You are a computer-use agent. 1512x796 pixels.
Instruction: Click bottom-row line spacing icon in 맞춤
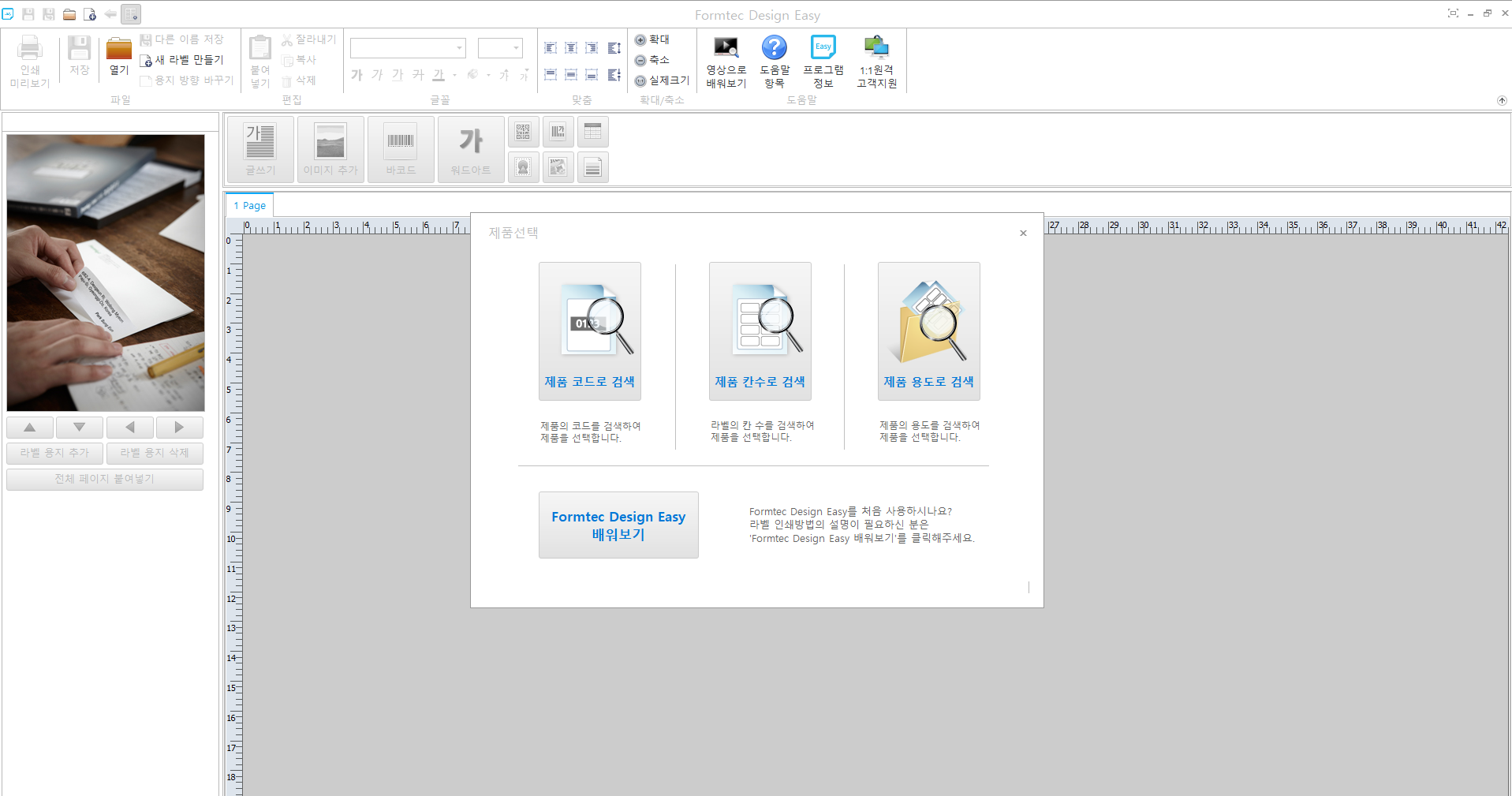614,75
